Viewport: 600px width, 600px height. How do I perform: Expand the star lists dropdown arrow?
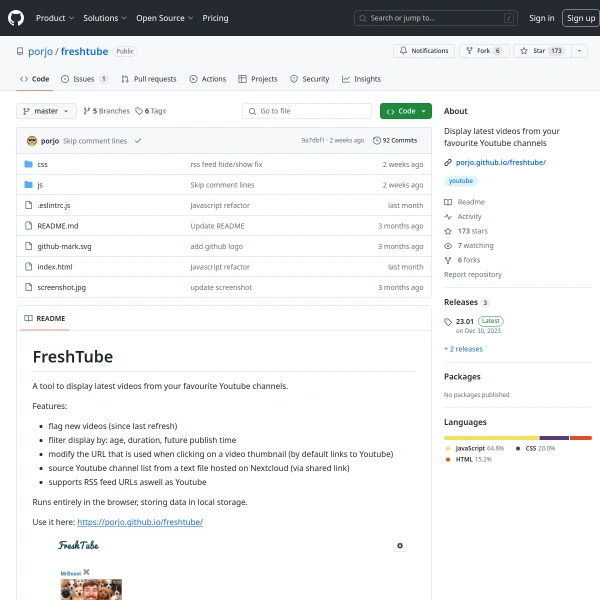tap(579, 51)
